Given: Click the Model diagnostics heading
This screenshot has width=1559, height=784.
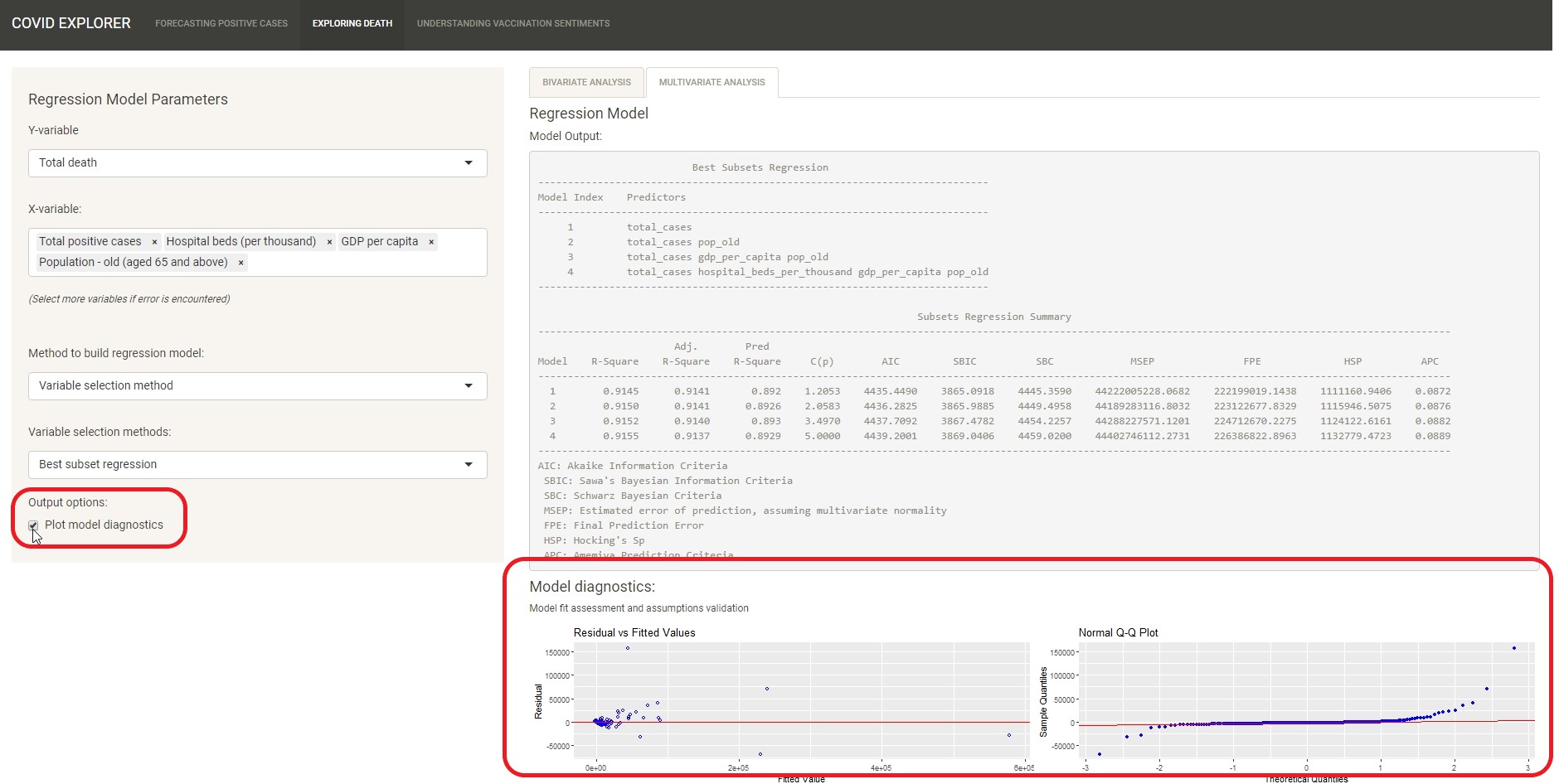Looking at the screenshot, I should (592, 587).
